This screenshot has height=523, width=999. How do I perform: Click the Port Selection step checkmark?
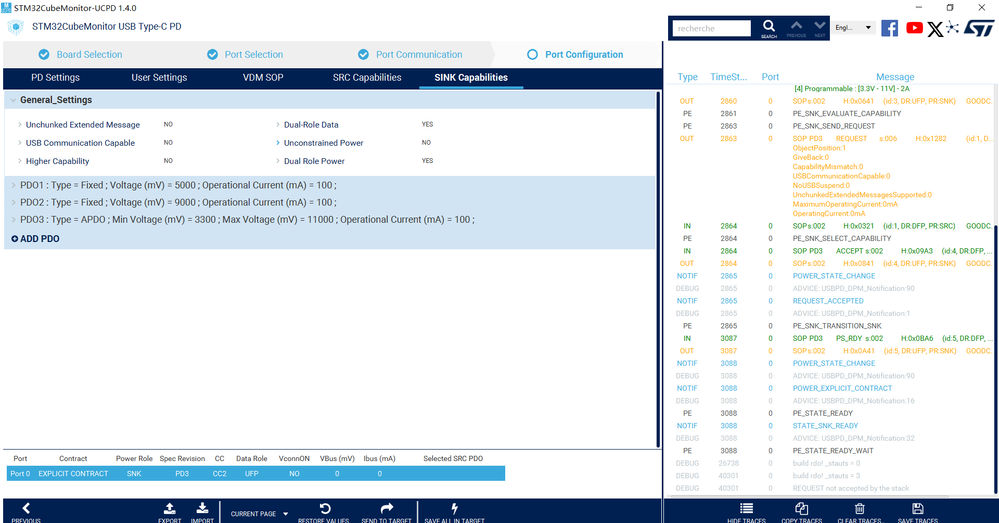pos(213,55)
